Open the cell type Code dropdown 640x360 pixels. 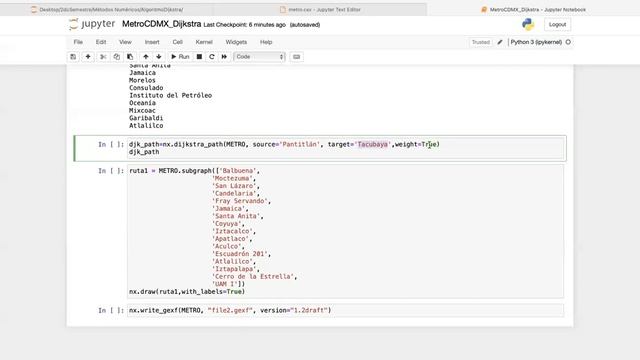tap(259, 57)
